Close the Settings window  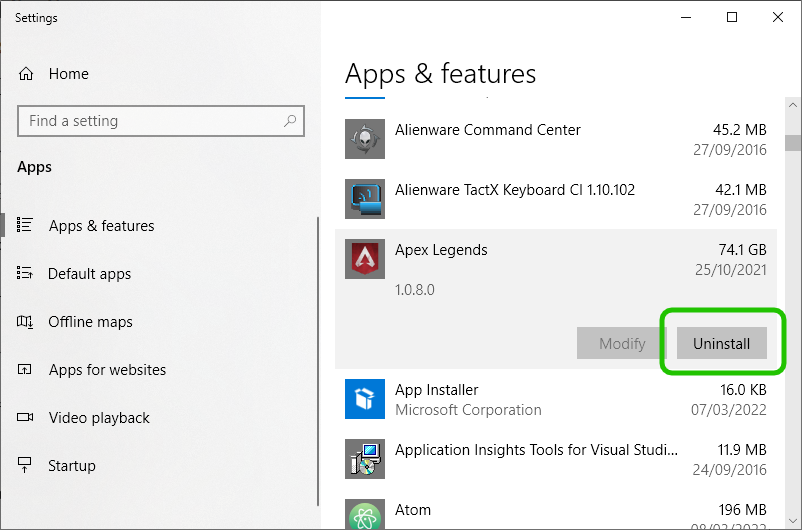point(778,17)
